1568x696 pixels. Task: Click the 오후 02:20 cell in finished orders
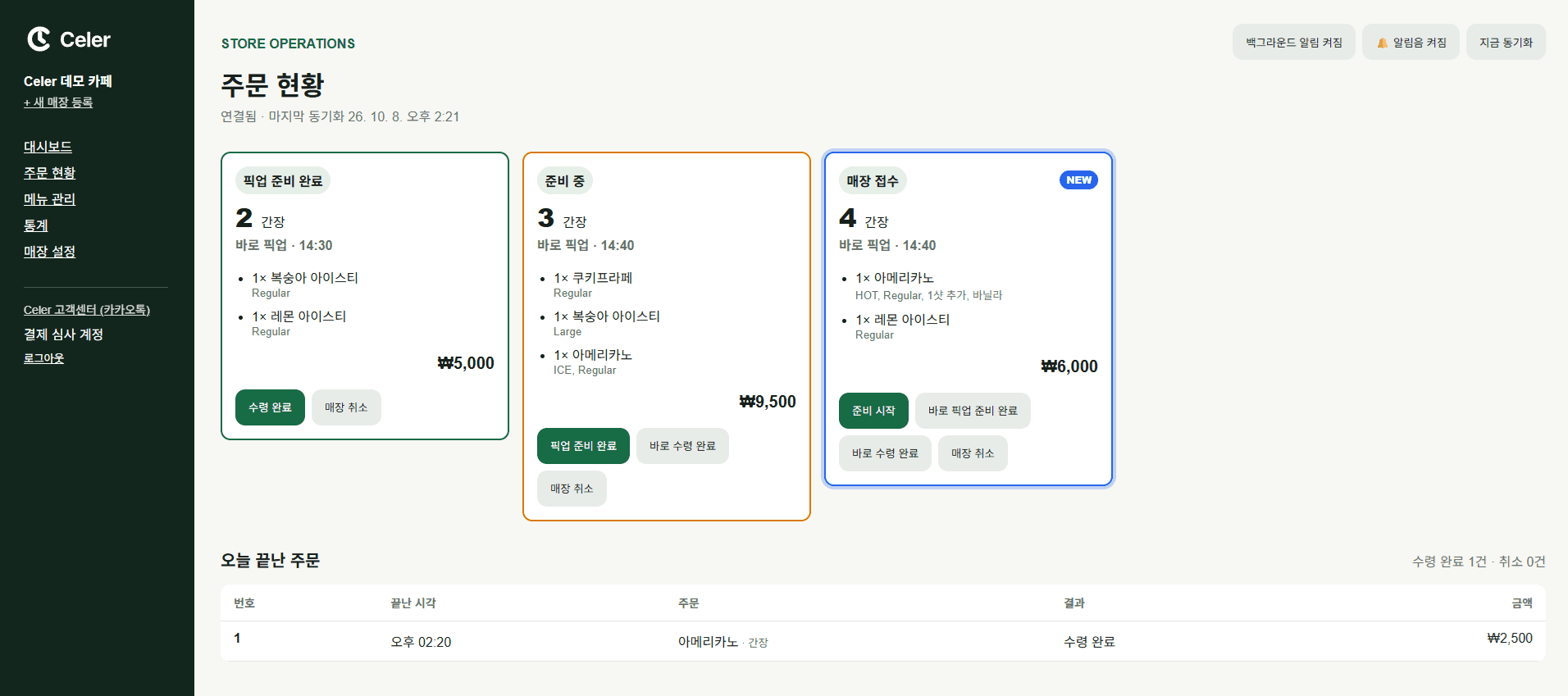coord(421,642)
